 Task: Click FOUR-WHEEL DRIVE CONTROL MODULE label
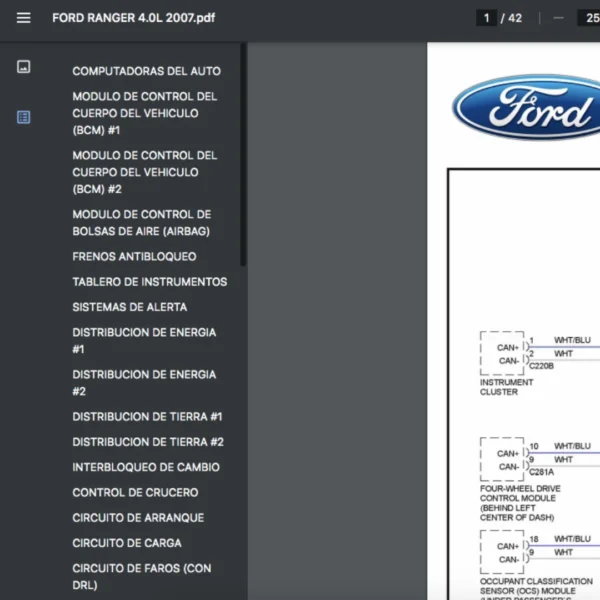click(x=520, y=503)
